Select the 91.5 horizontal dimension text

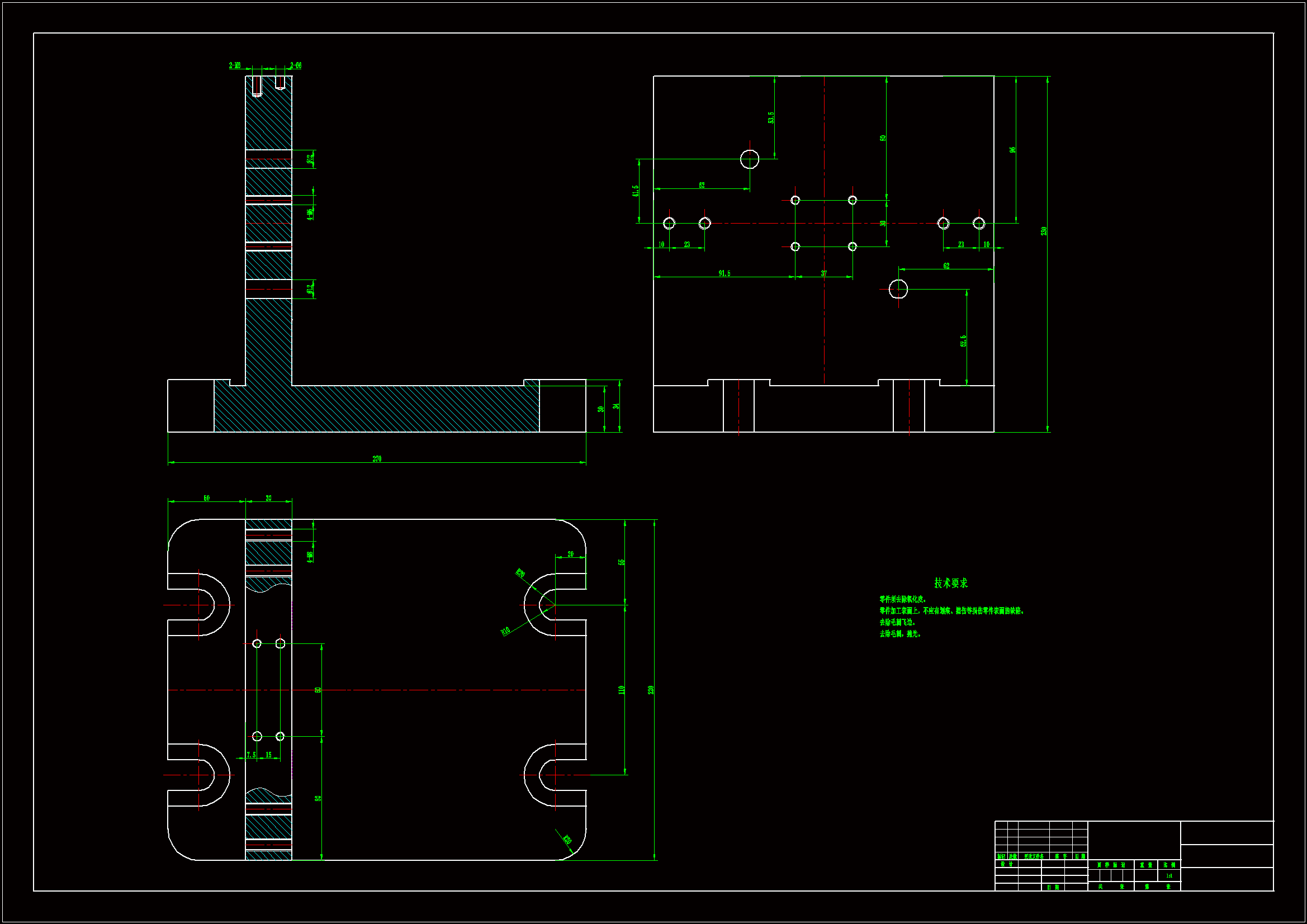[x=724, y=273]
